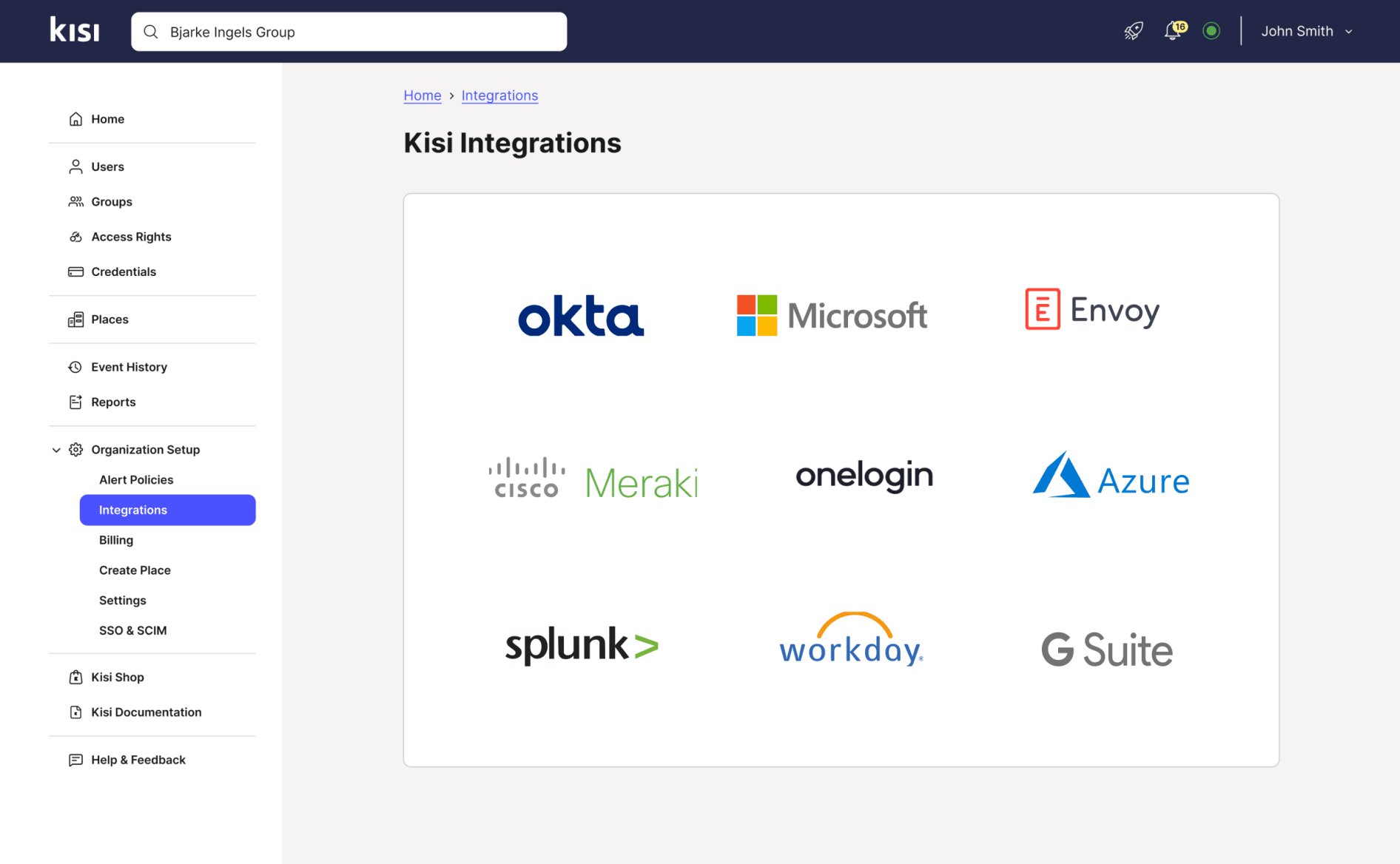Open Event History

128,366
